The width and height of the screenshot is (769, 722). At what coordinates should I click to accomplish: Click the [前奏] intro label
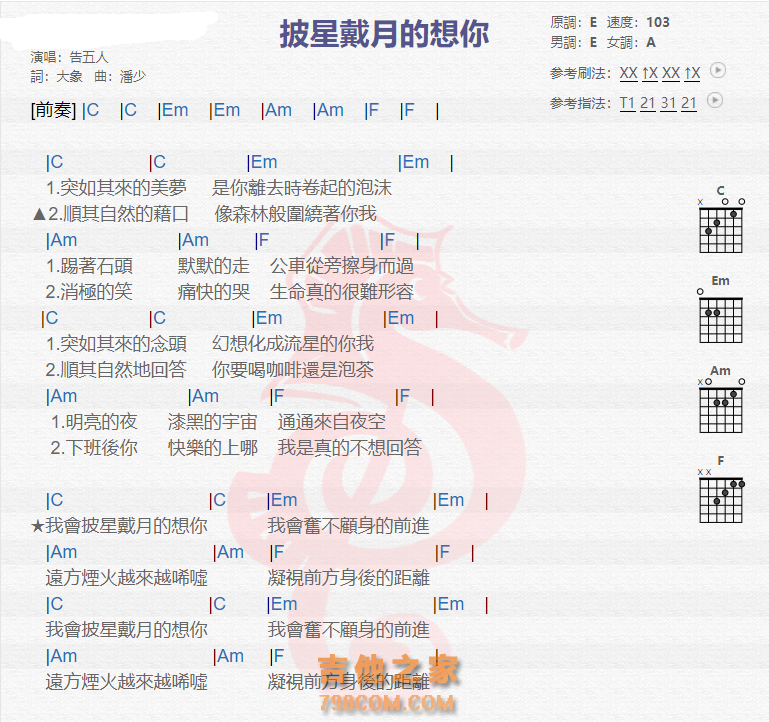tap(53, 110)
